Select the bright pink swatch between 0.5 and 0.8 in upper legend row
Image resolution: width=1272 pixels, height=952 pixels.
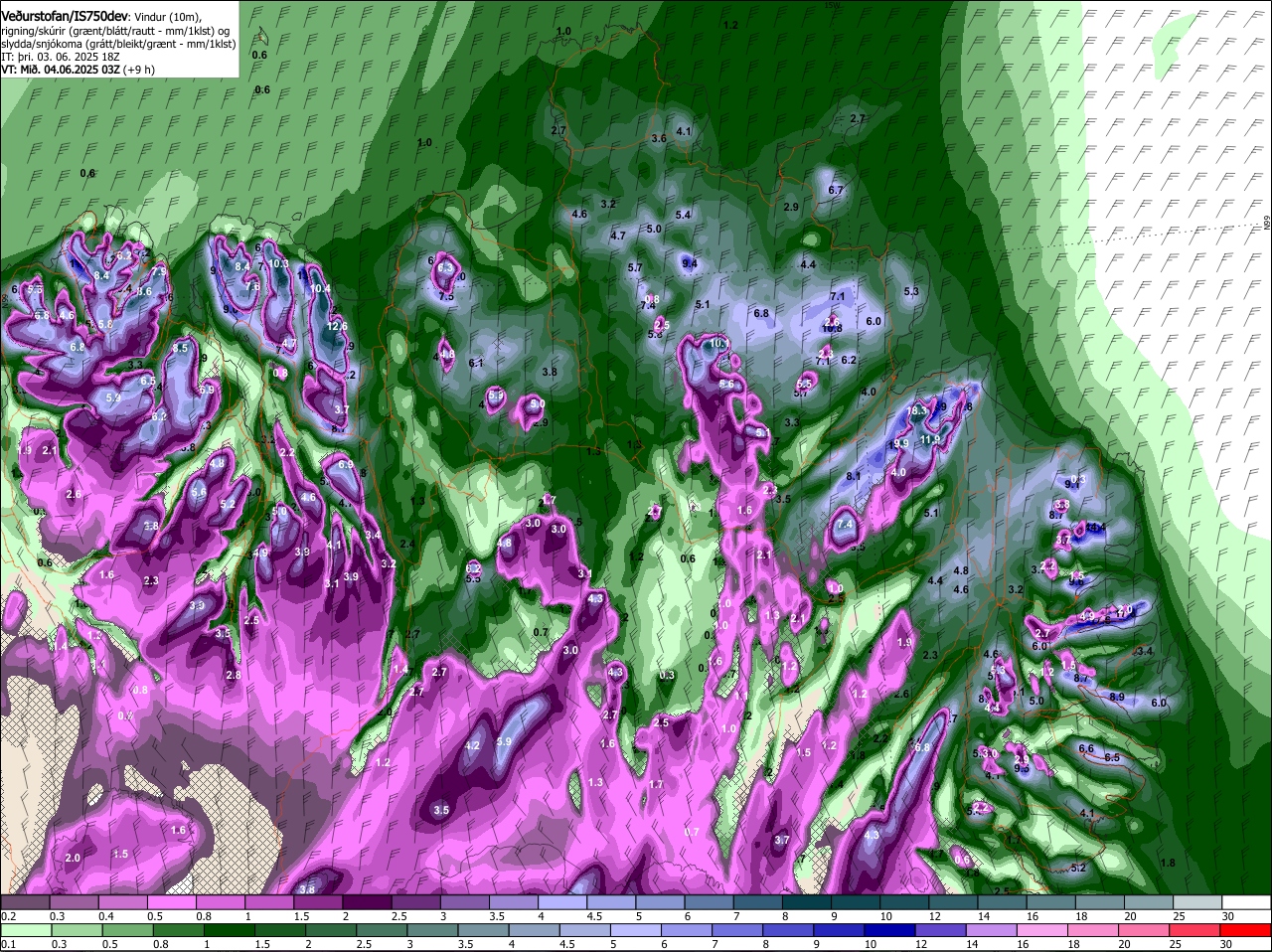pyautogui.click(x=171, y=902)
